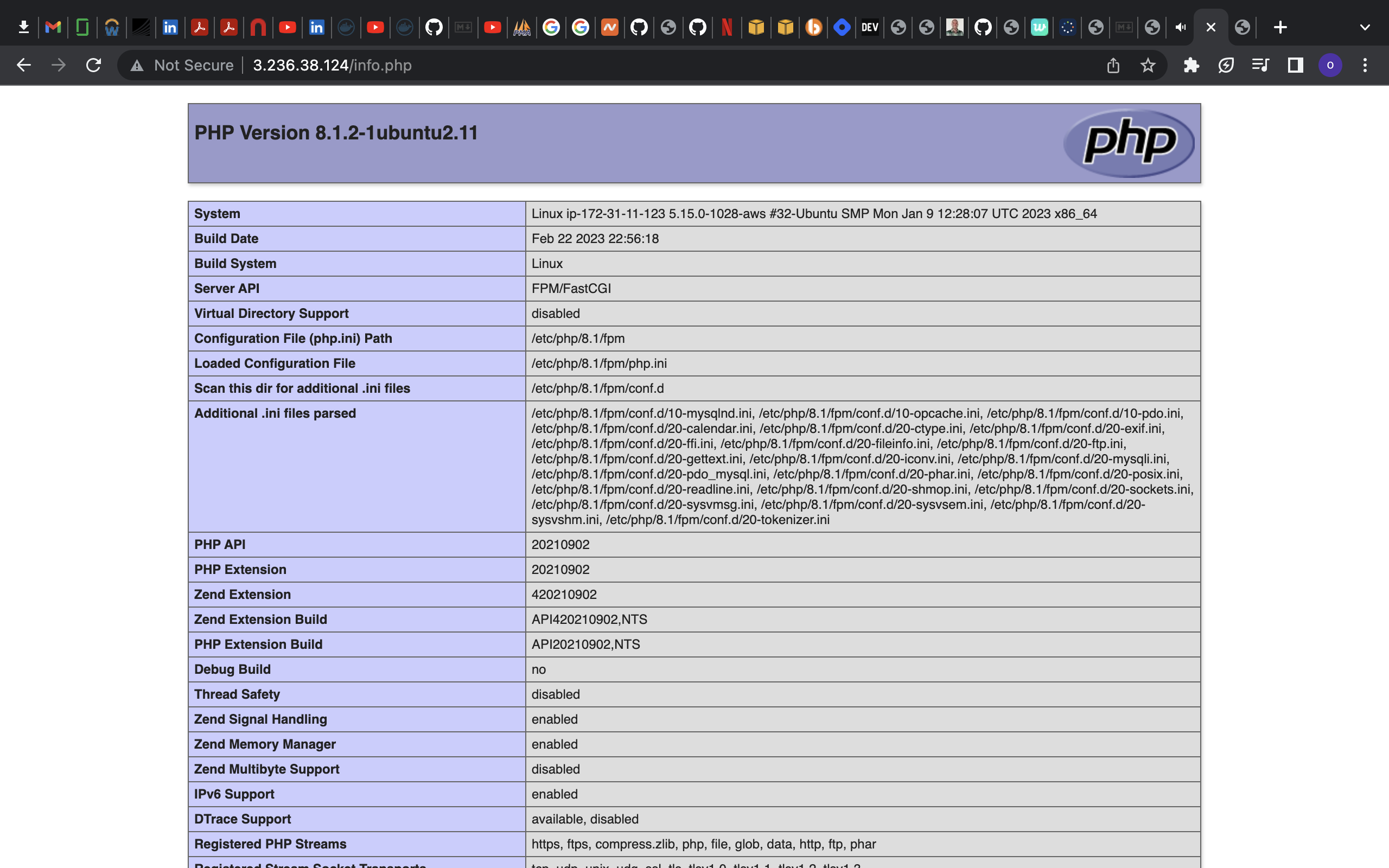Switch to the DEV tab
The width and height of the screenshot is (1389, 868).
870,27
